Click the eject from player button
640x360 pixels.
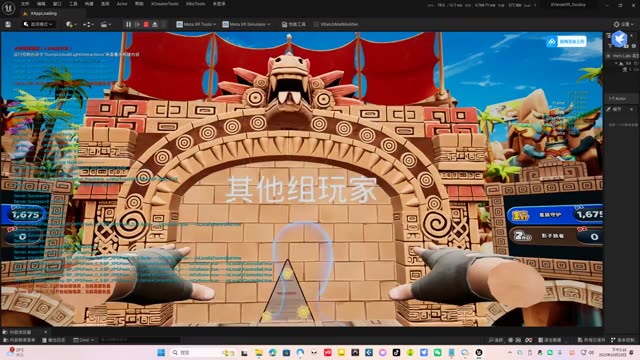click(x=155, y=24)
